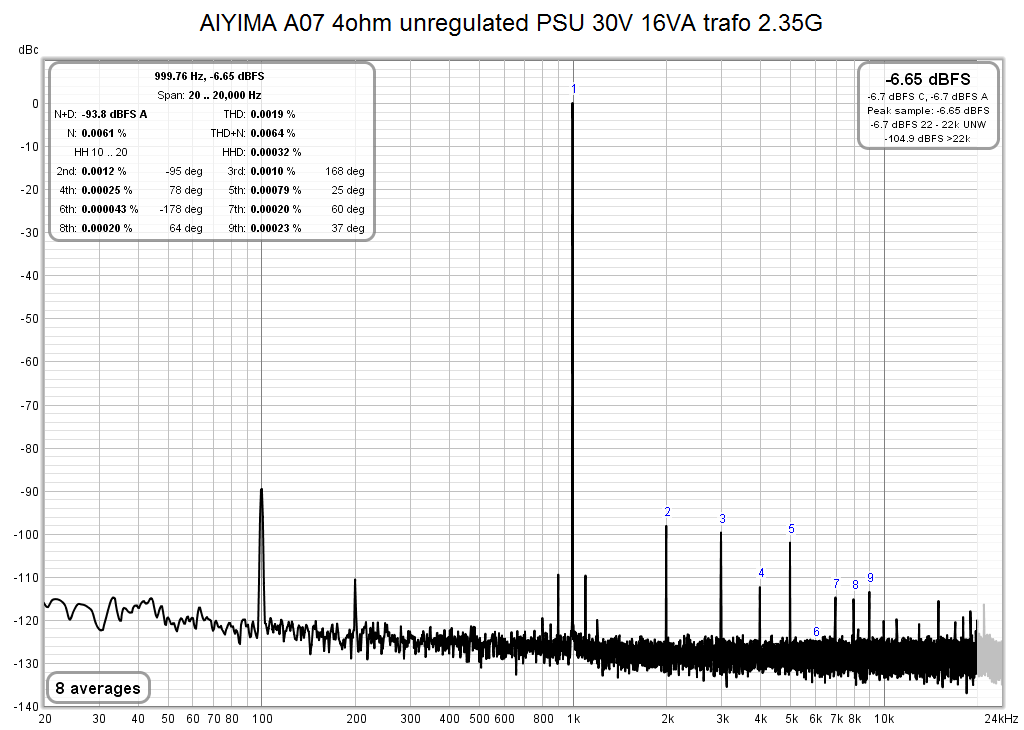Select the 2nd harmonic '0.0012 %' value
The image size is (1024, 730).
click(104, 171)
